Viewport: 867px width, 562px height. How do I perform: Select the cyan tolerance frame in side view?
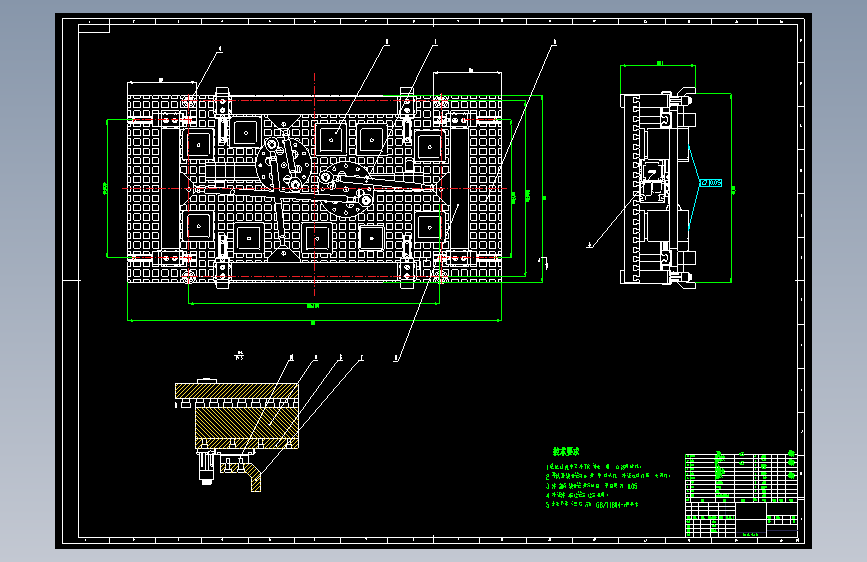[x=711, y=183]
